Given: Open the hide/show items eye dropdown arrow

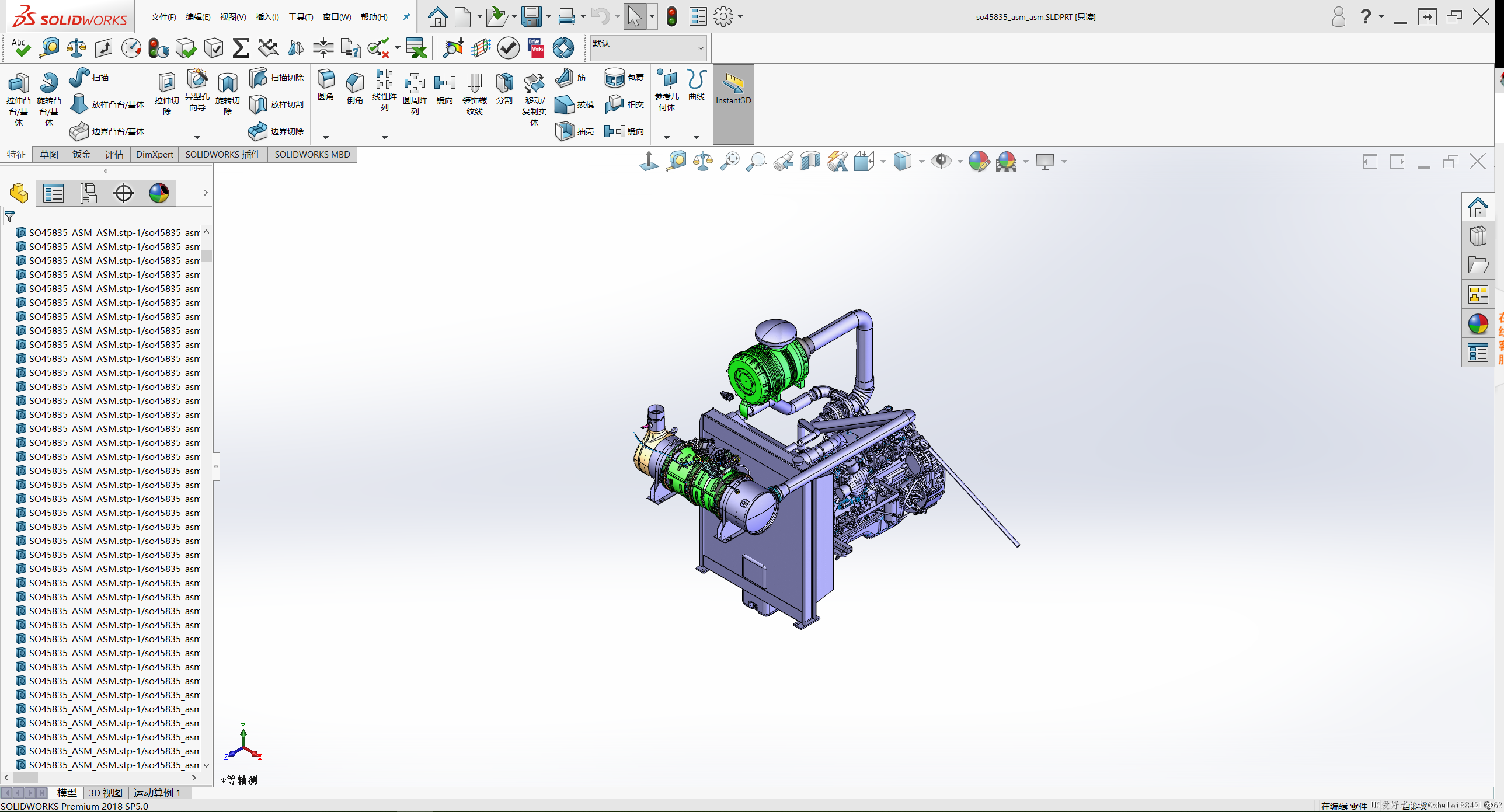Looking at the screenshot, I should point(960,162).
